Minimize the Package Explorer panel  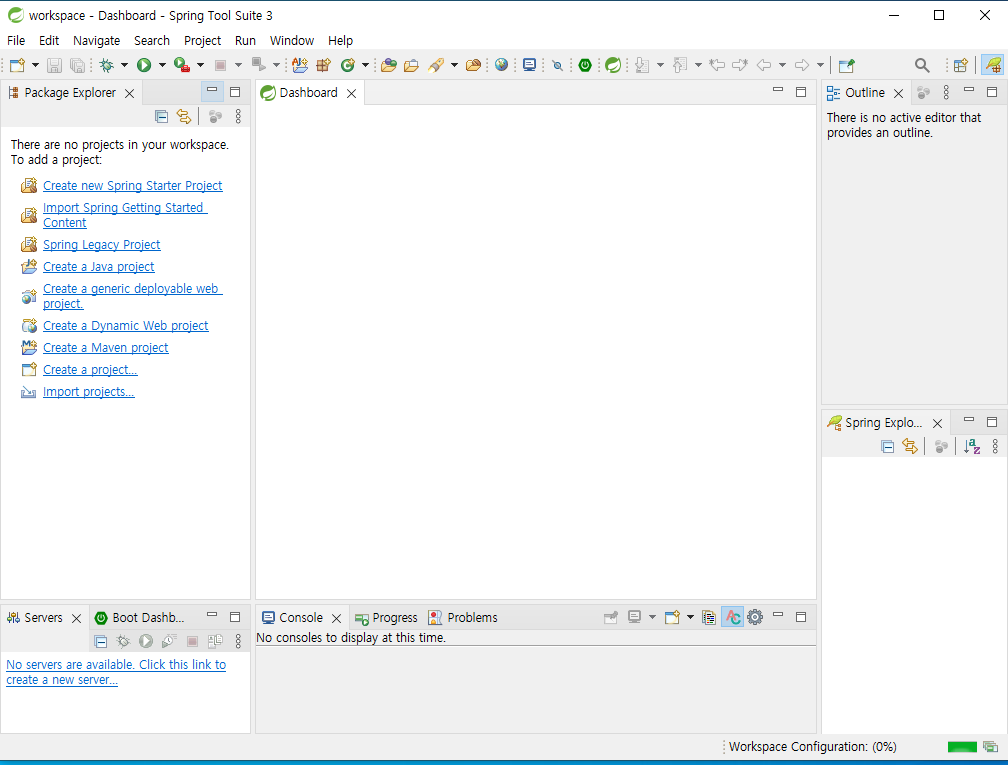(212, 91)
